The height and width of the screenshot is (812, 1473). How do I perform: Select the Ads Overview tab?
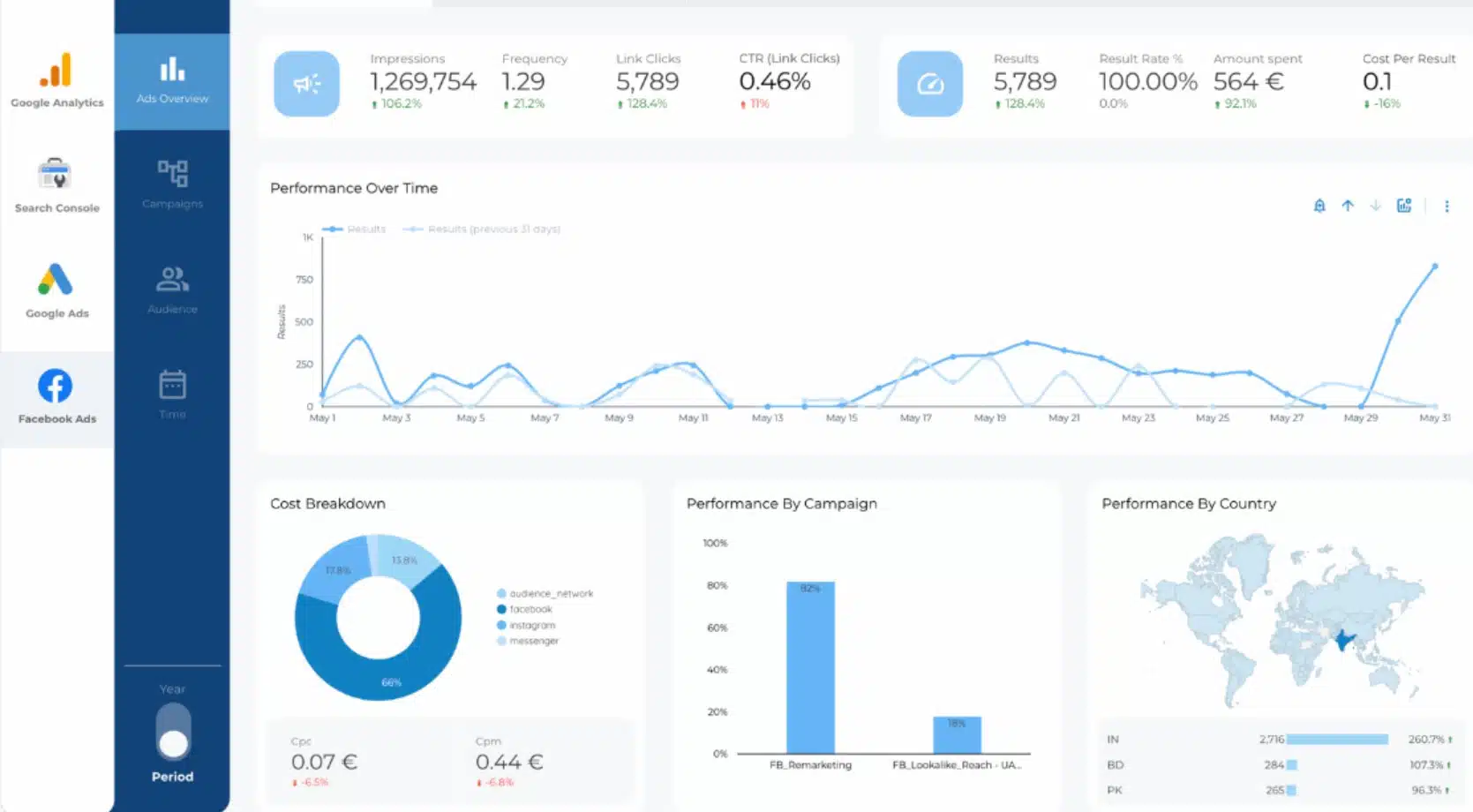coord(171,79)
